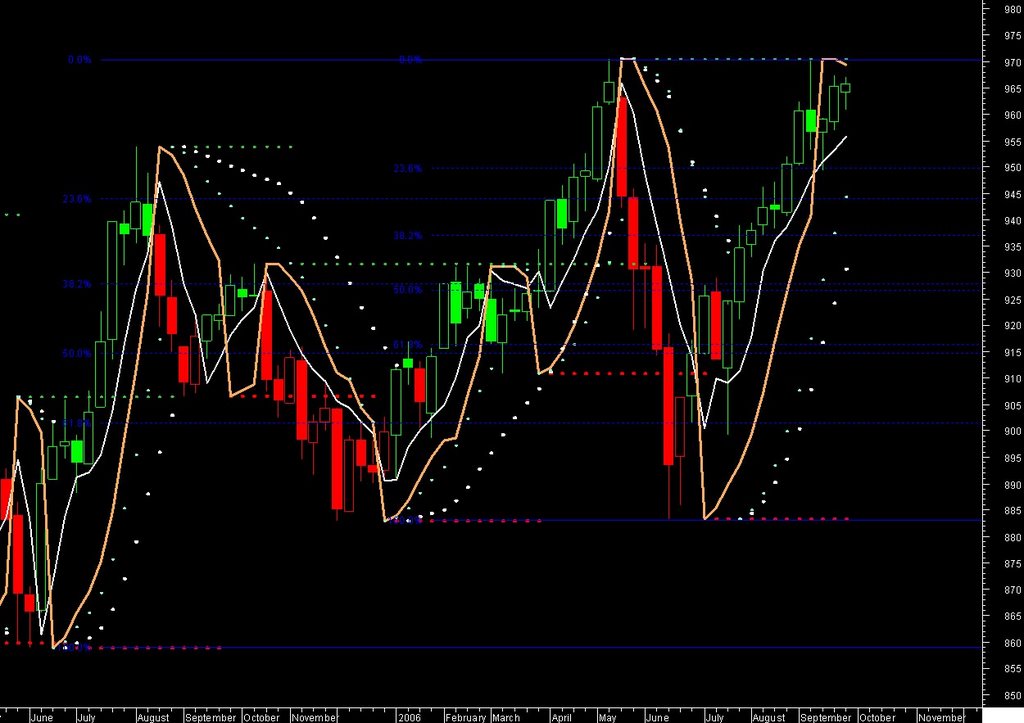Image resolution: width=1024 pixels, height=723 pixels.
Task: Click the 925 price label on price scale
Action: (1012, 300)
